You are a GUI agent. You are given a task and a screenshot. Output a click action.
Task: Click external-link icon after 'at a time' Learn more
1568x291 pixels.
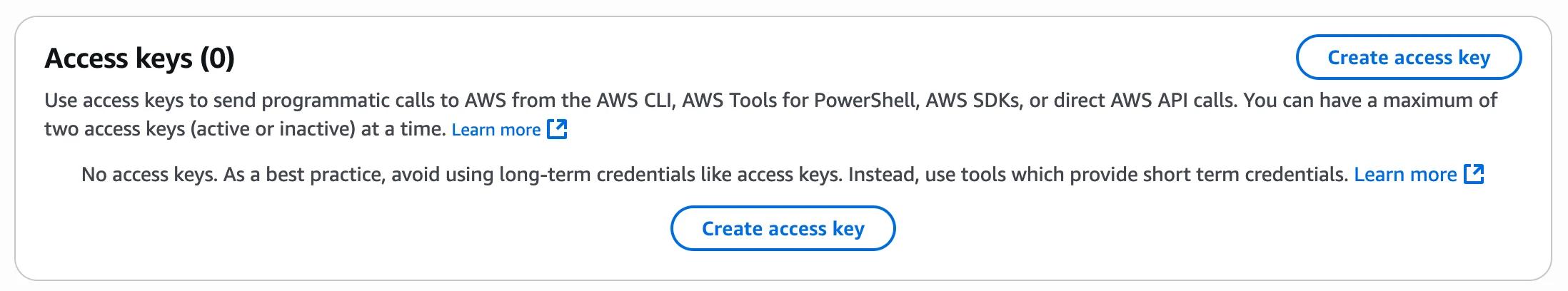coord(557,129)
